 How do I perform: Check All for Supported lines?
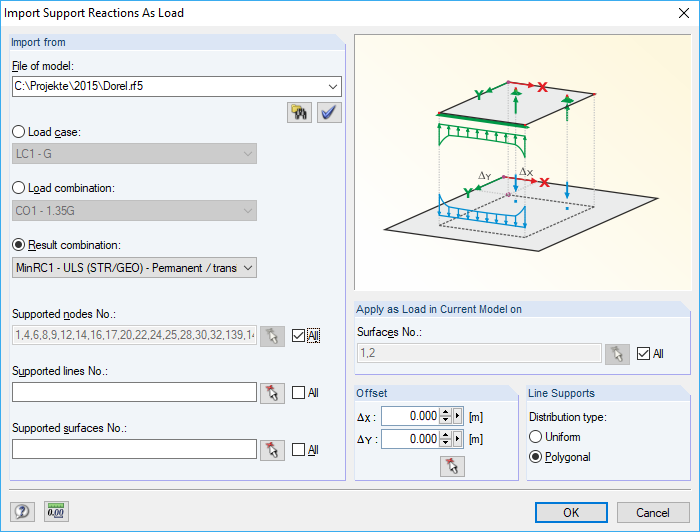point(298,393)
